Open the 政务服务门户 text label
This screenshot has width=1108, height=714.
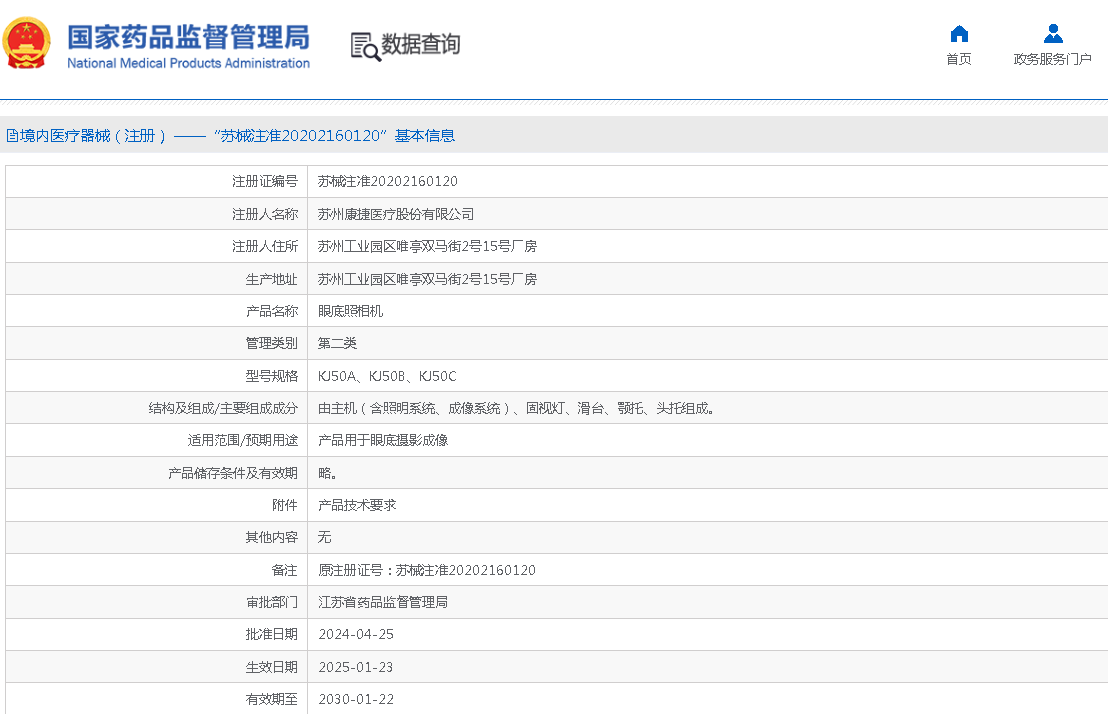pyautogui.click(x=1052, y=59)
